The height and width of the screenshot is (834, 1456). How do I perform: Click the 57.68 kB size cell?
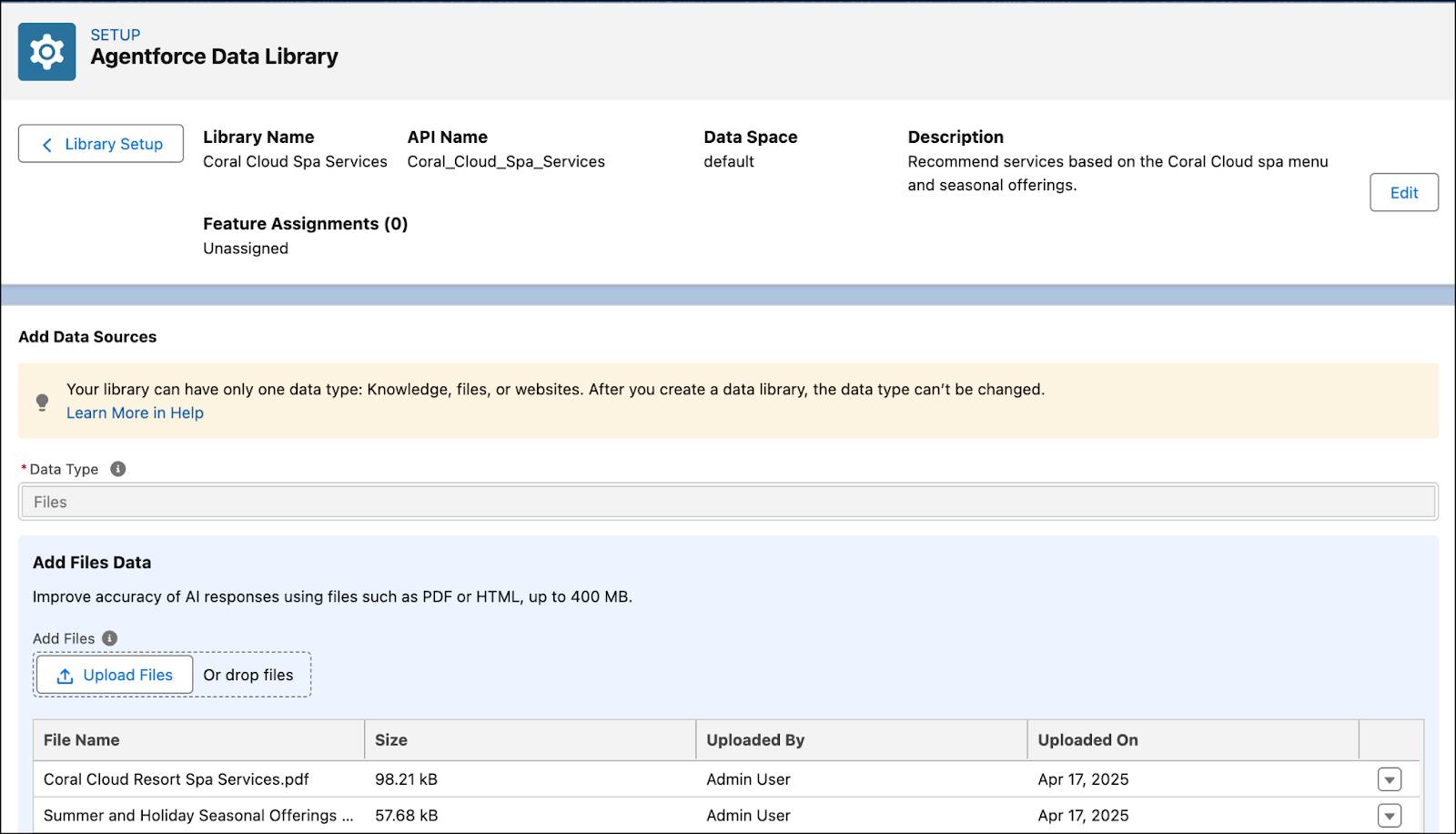tap(406, 816)
